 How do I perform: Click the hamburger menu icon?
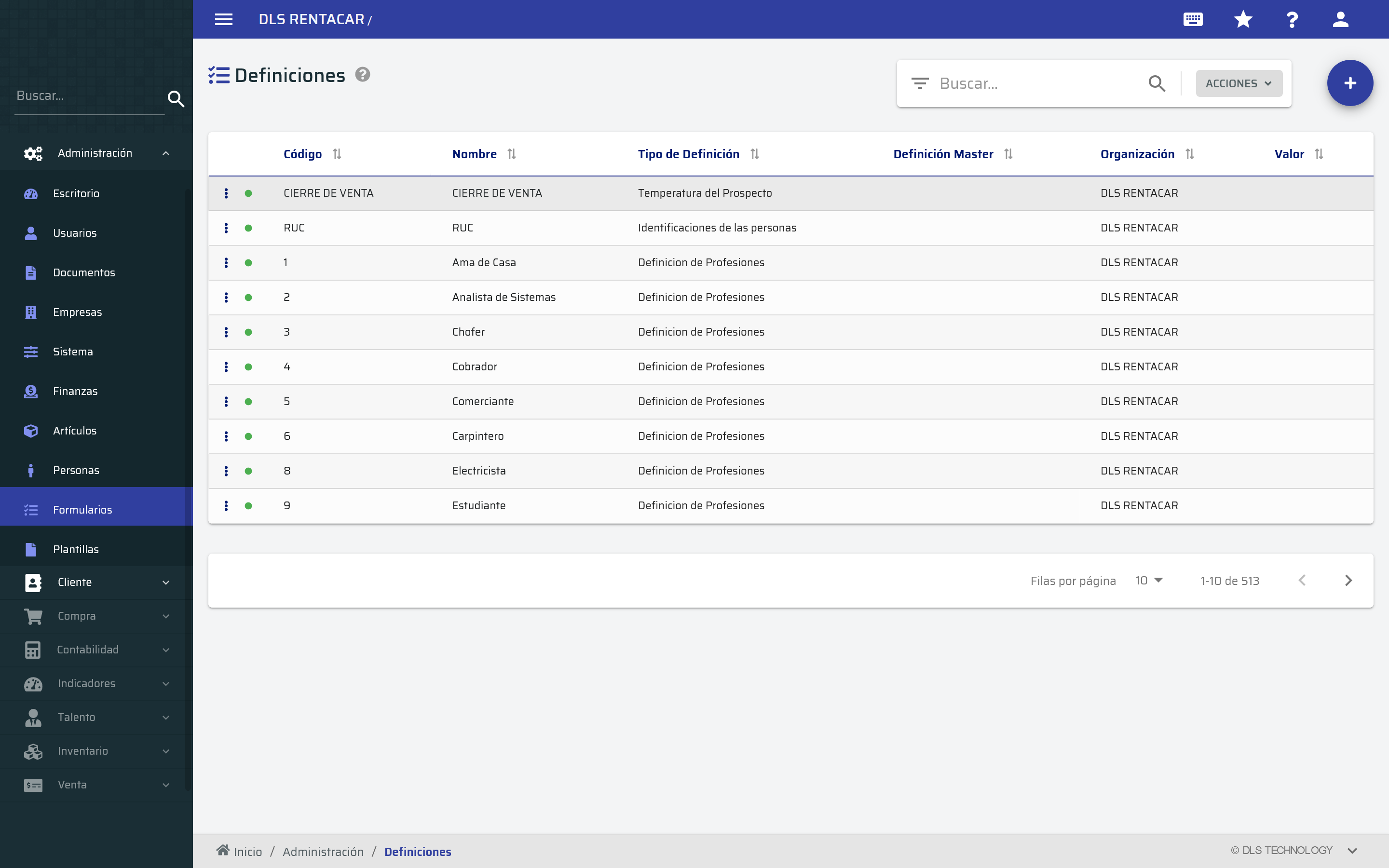[x=223, y=19]
